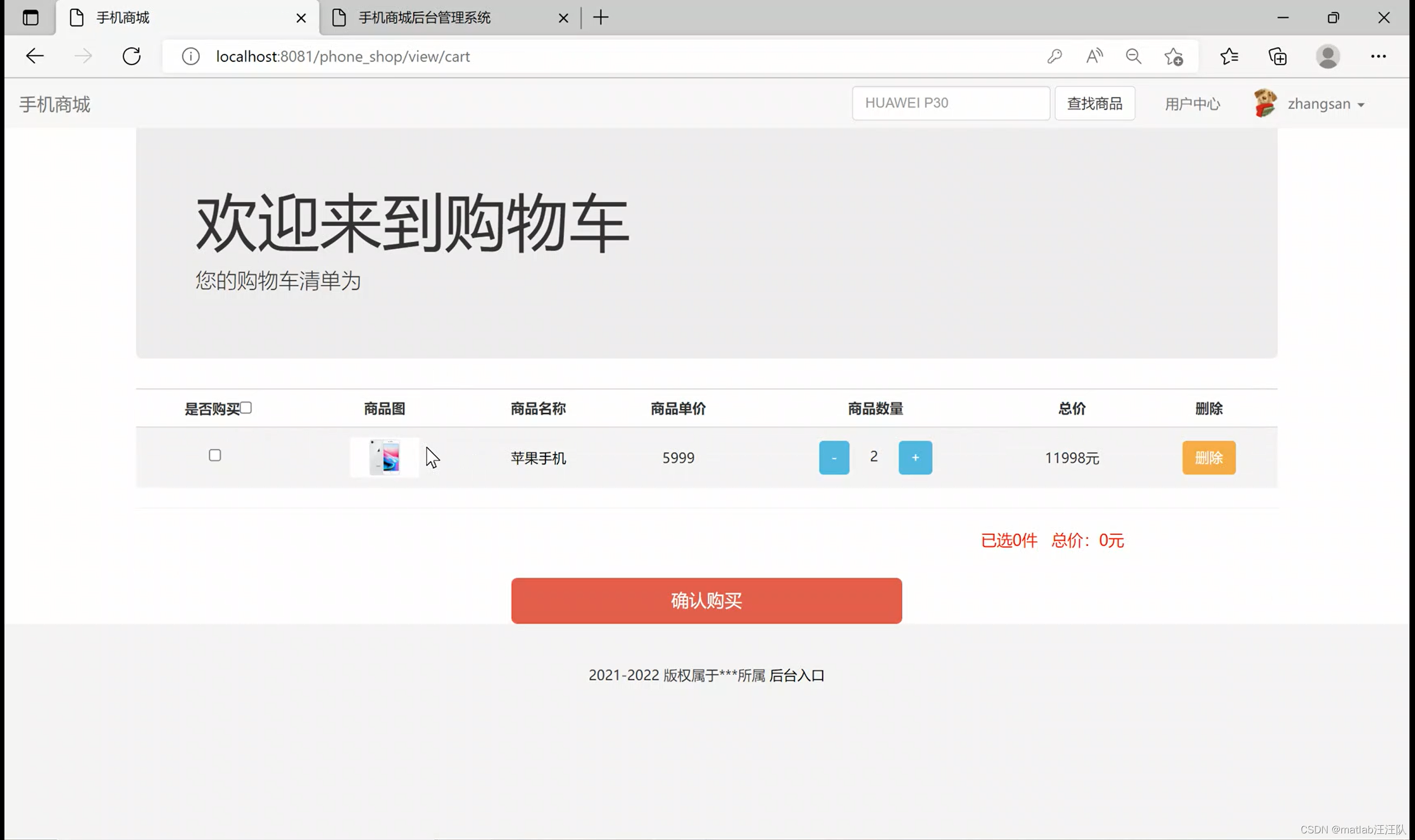Image resolution: width=1415 pixels, height=840 pixels.
Task: Switch to 手机商城后台管理系统 tab
Action: pos(424,18)
